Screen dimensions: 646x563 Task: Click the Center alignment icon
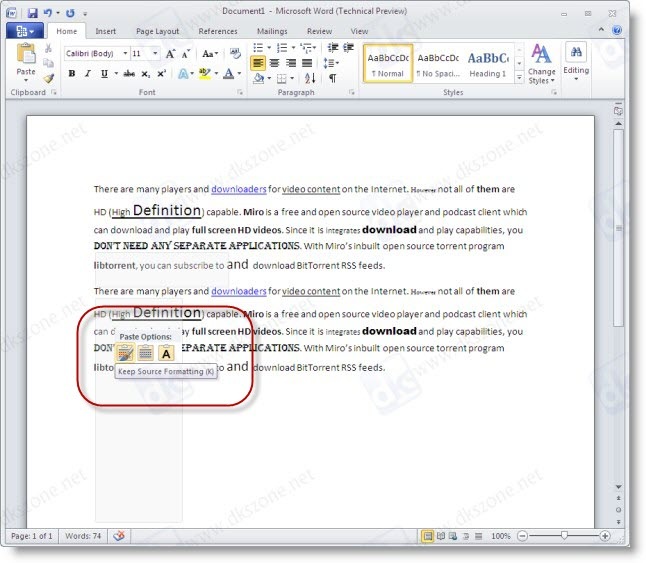click(x=274, y=63)
